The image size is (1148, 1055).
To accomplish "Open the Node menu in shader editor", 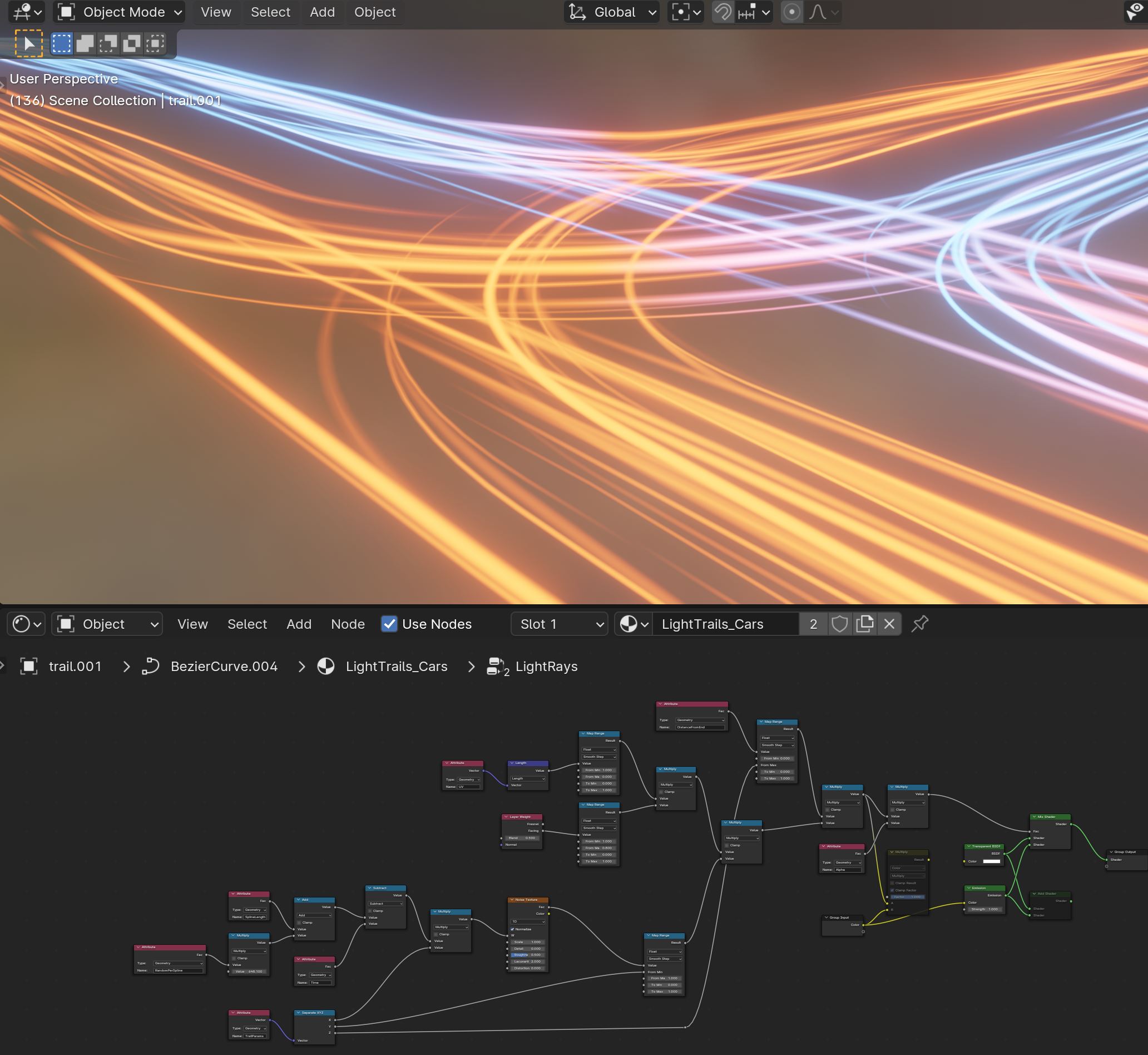I will tap(348, 624).
